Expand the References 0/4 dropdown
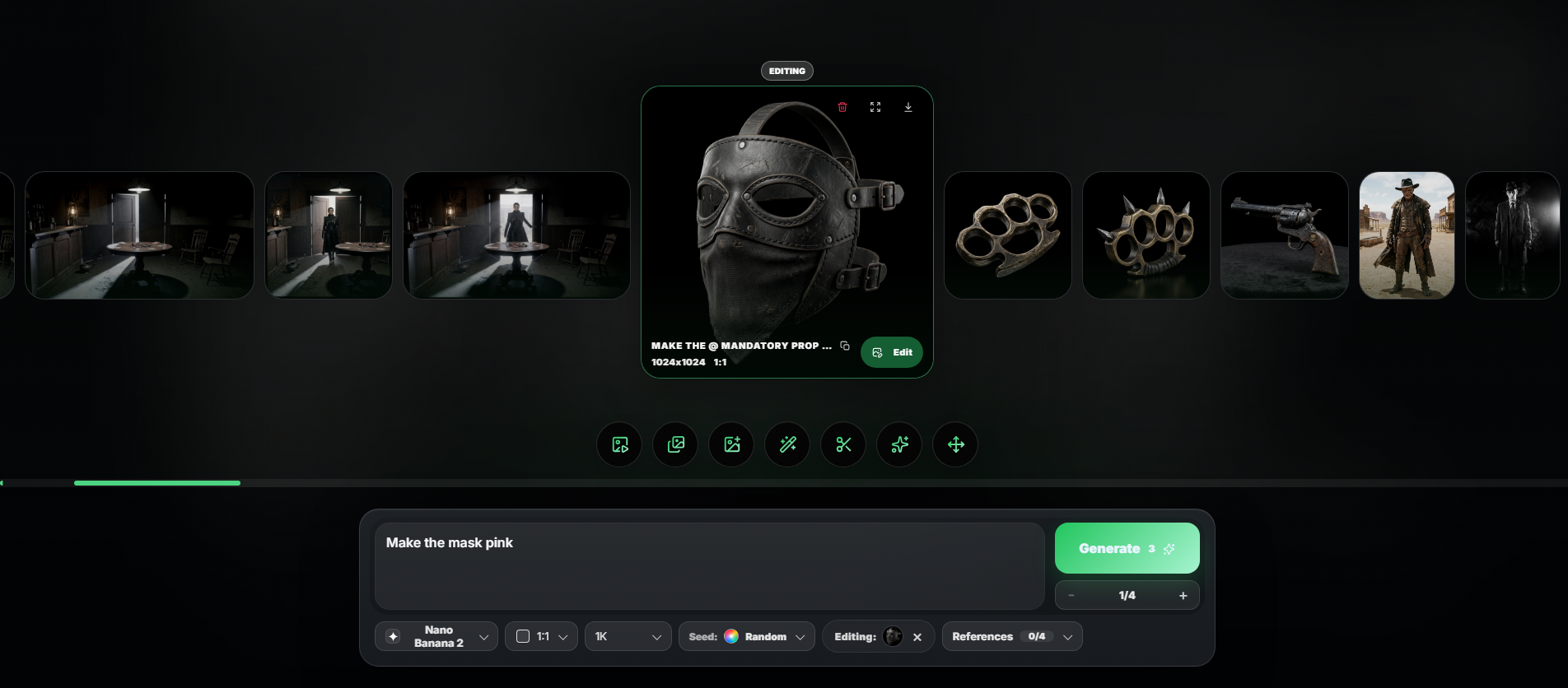 coord(1012,636)
